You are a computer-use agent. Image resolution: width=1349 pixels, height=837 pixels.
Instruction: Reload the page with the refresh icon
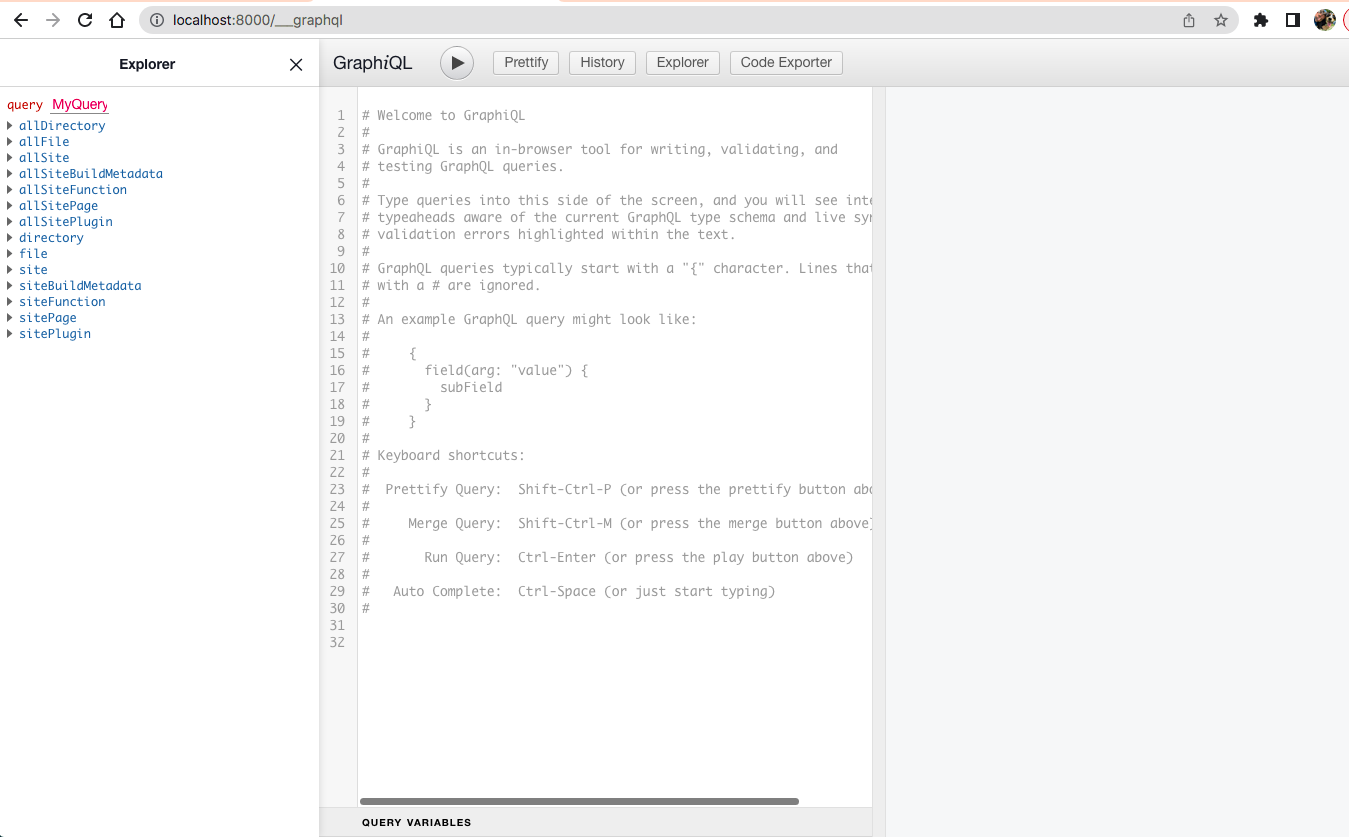[x=85, y=20]
